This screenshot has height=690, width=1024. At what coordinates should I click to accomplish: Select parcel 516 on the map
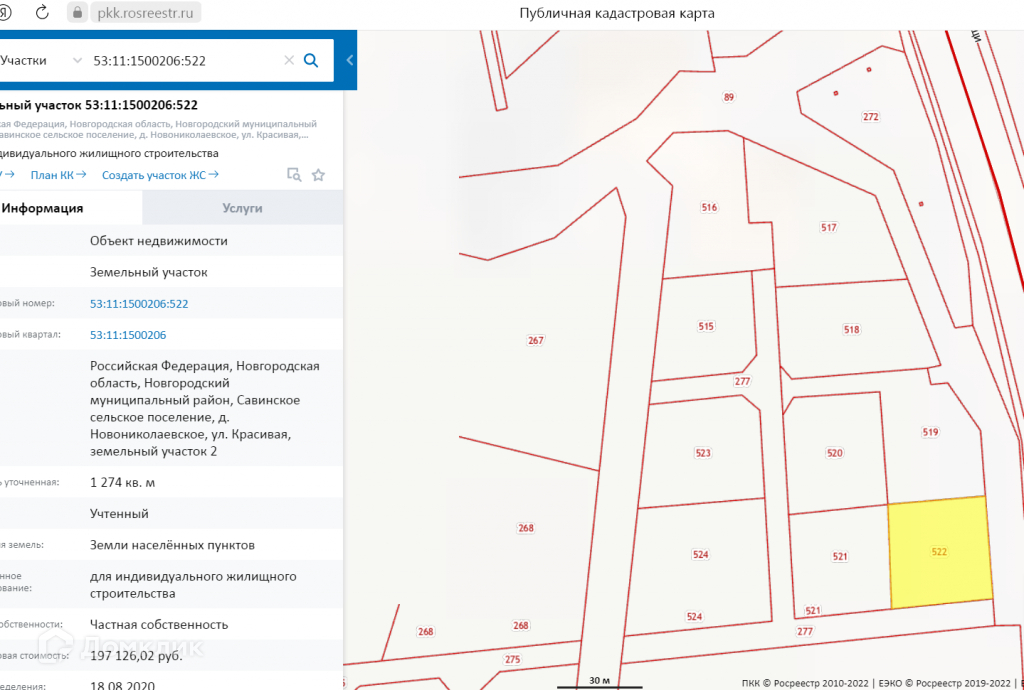pyautogui.click(x=709, y=208)
